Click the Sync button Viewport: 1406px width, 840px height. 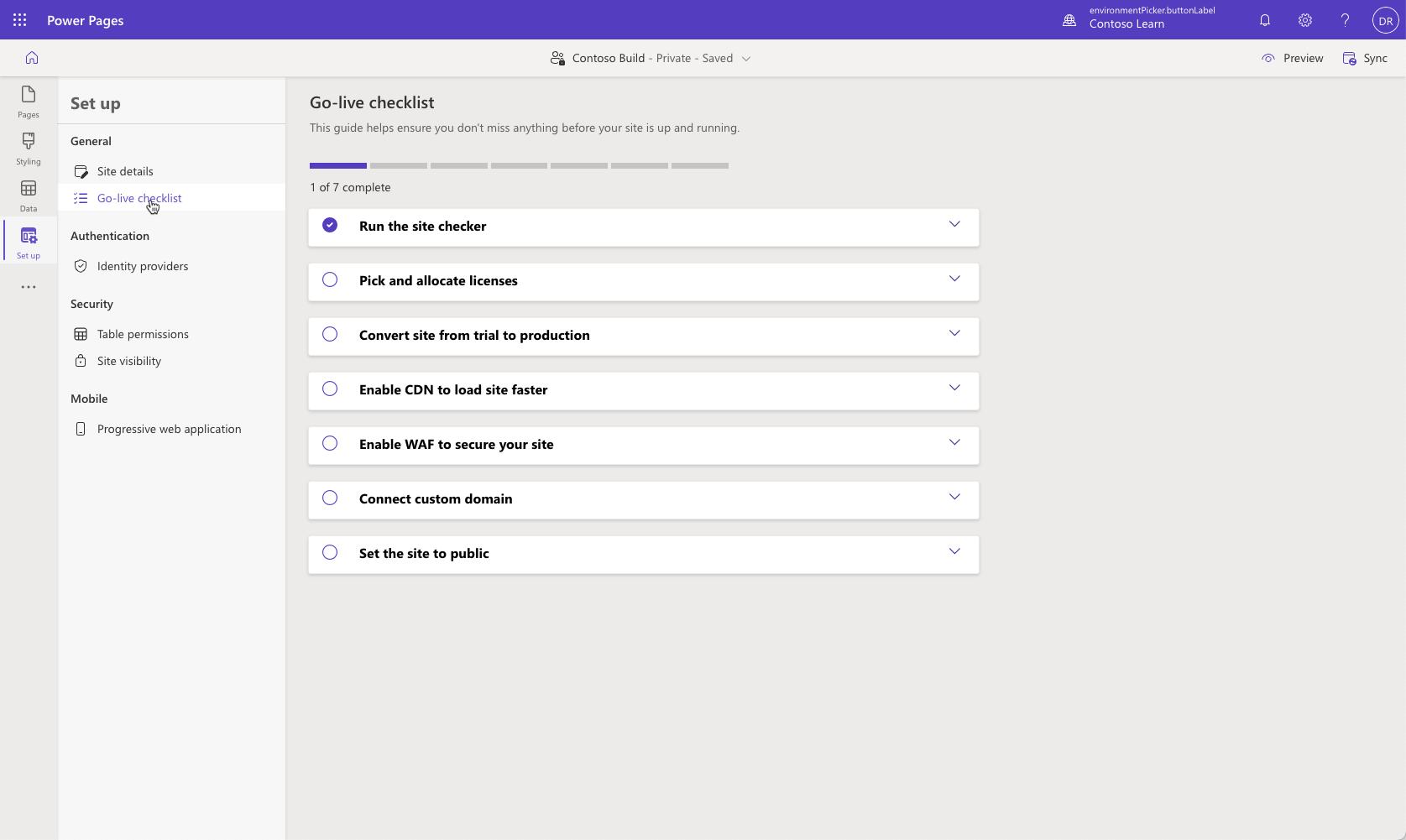pos(1365,58)
